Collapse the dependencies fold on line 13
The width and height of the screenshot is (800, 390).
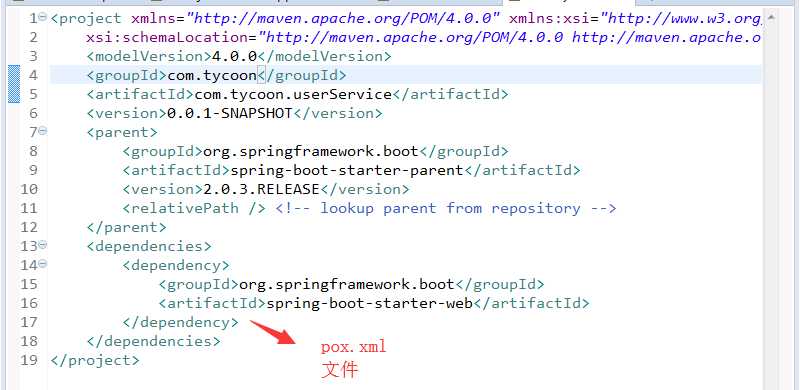coord(43,245)
